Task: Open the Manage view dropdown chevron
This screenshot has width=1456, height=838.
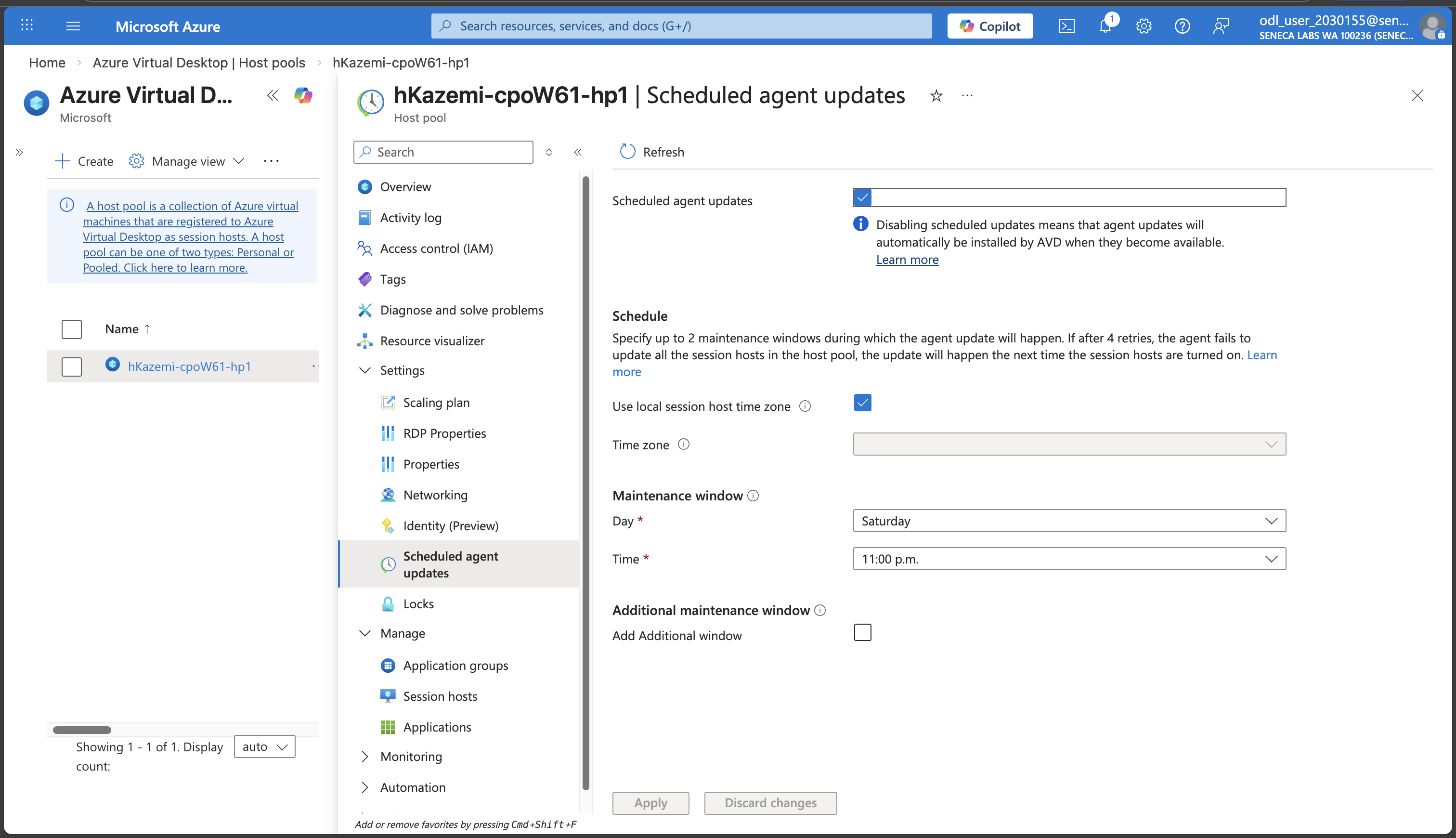Action: (x=239, y=161)
